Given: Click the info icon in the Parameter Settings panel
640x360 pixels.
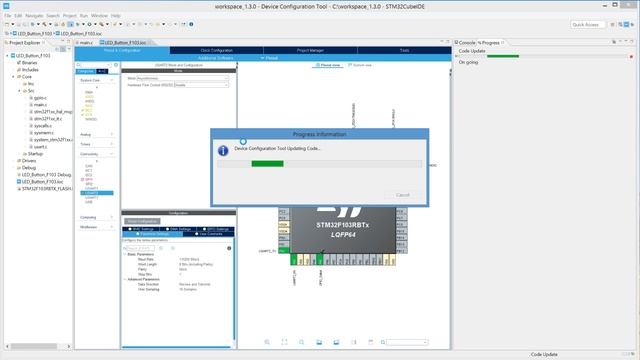Looking at the screenshot, I should 229,248.
